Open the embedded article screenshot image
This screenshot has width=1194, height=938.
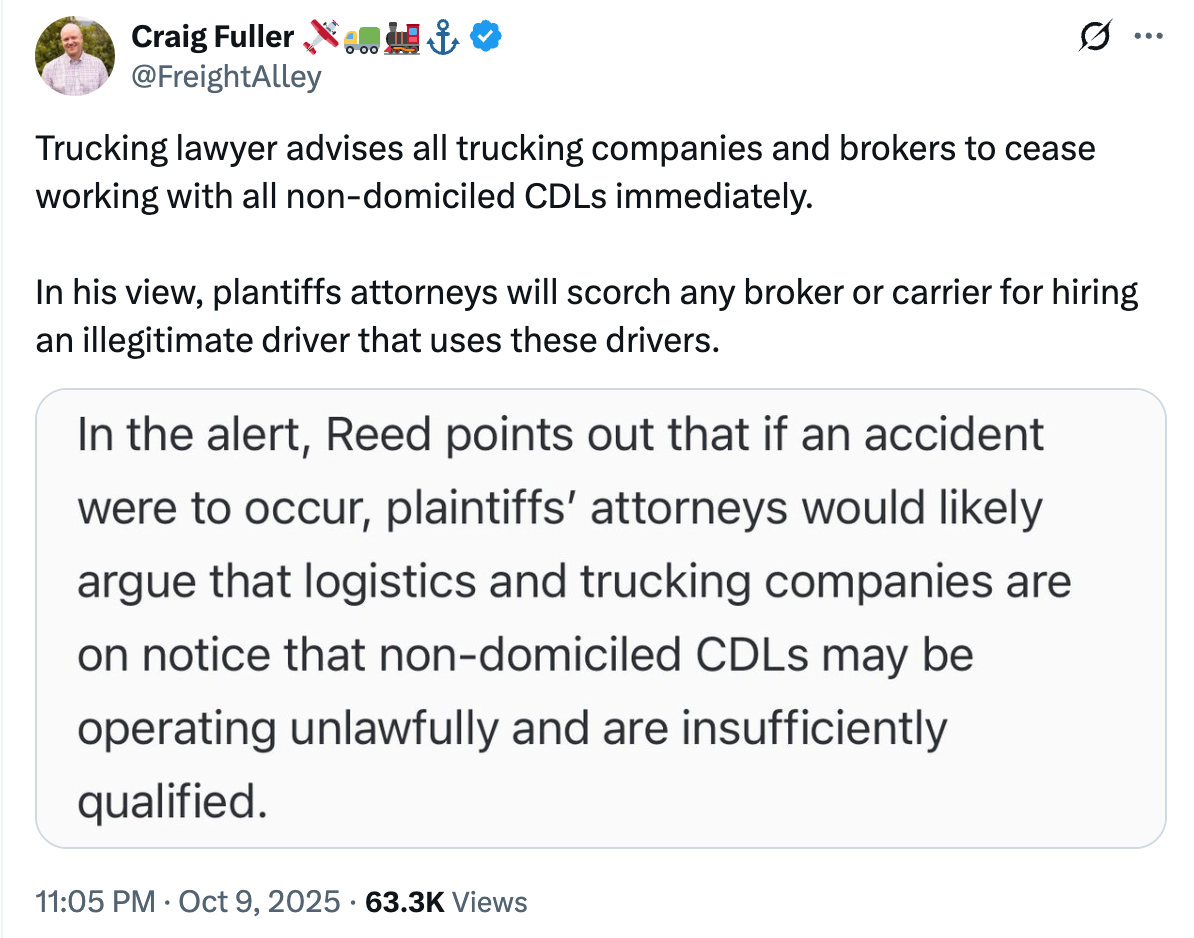(600, 618)
